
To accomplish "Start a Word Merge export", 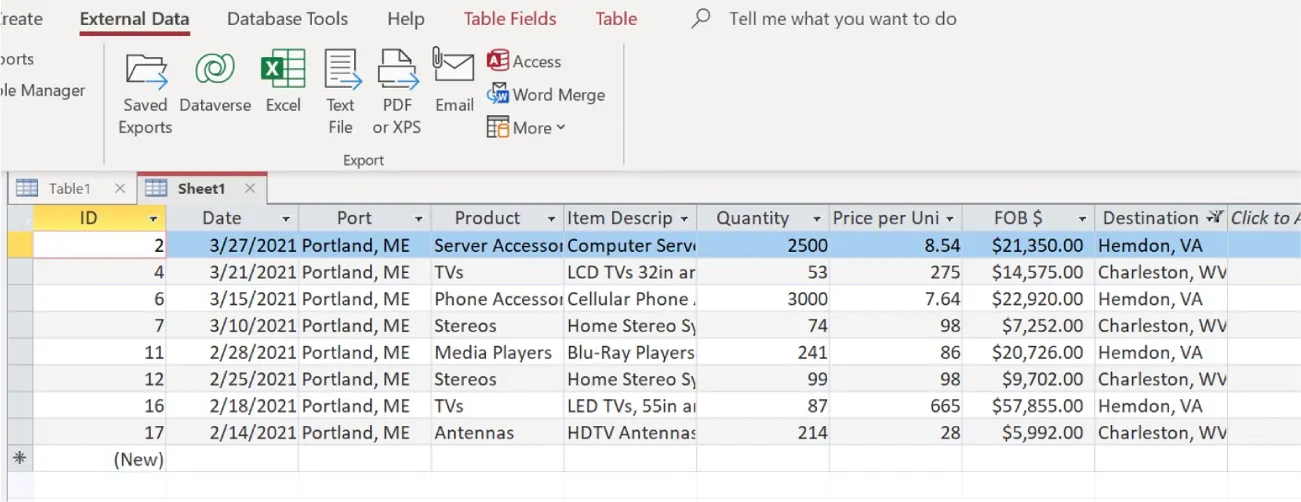I will point(546,95).
